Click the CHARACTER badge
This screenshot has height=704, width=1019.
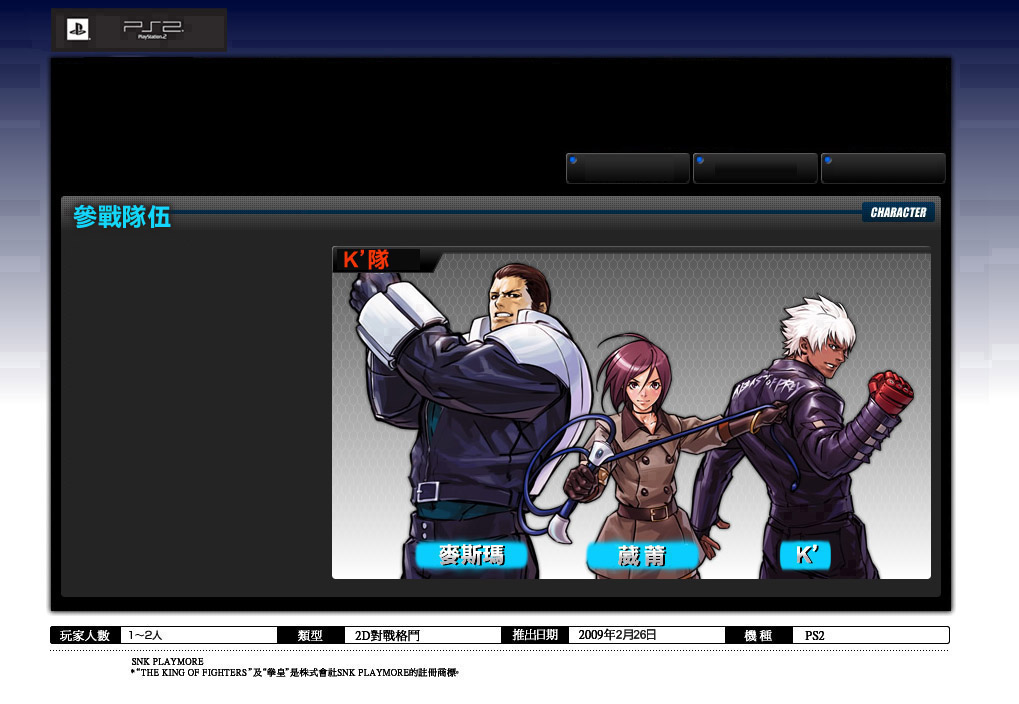[897, 212]
